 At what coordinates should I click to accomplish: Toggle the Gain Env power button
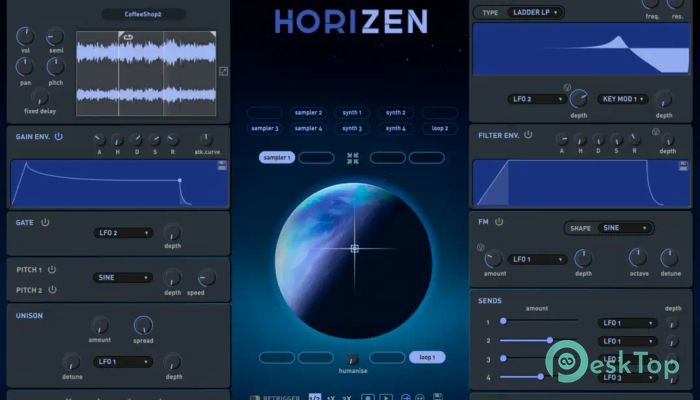click(59, 136)
